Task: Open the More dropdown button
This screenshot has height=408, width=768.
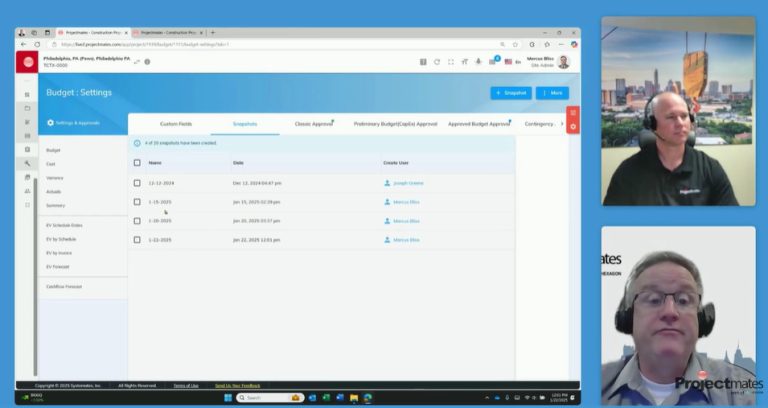Action: click(552, 93)
